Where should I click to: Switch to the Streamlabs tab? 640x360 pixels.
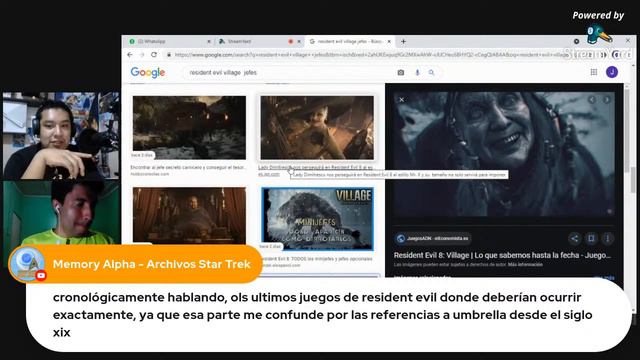pyautogui.click(x=260, y=41)
